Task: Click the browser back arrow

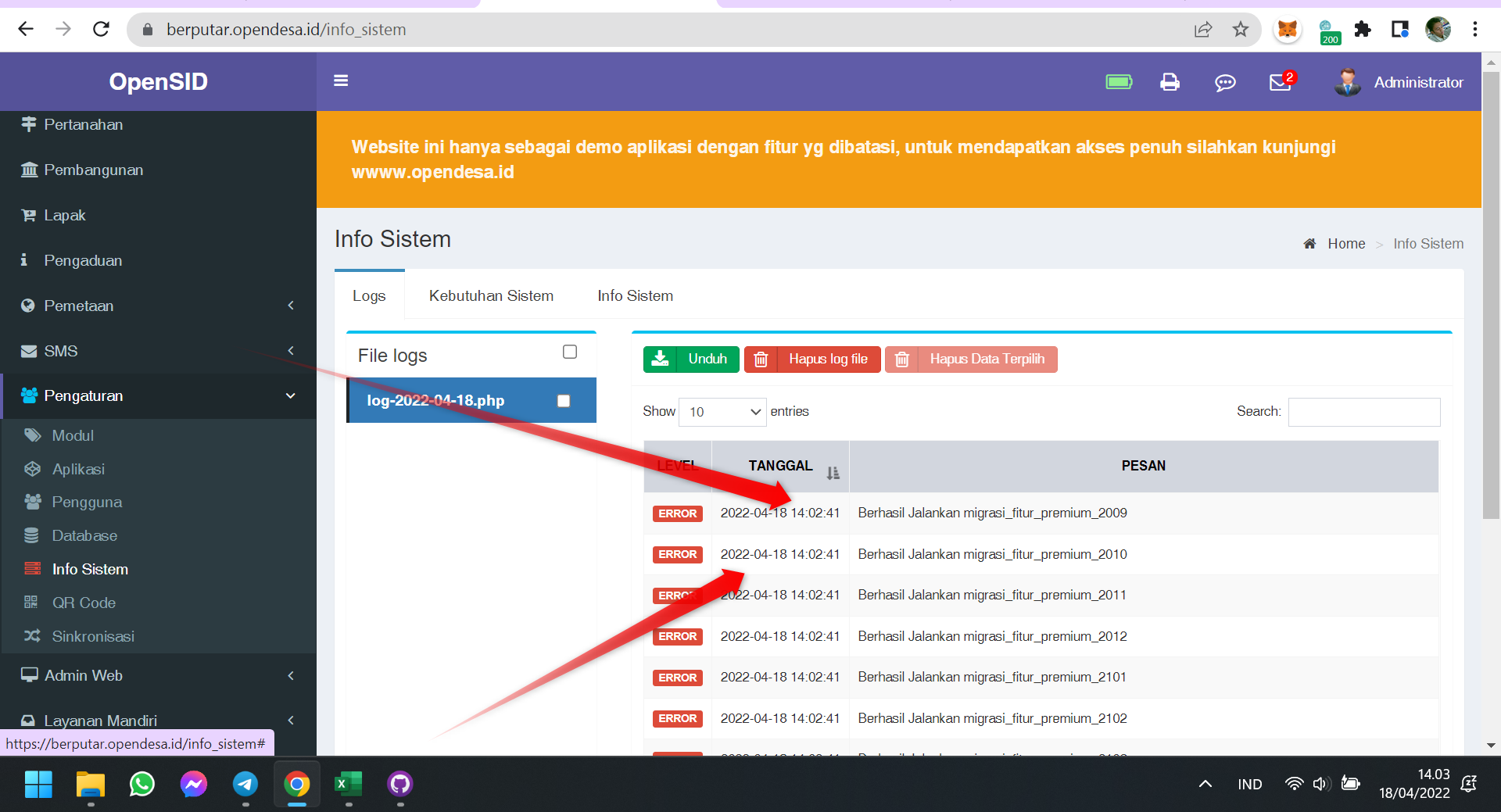Action: [x=26, y=30]
